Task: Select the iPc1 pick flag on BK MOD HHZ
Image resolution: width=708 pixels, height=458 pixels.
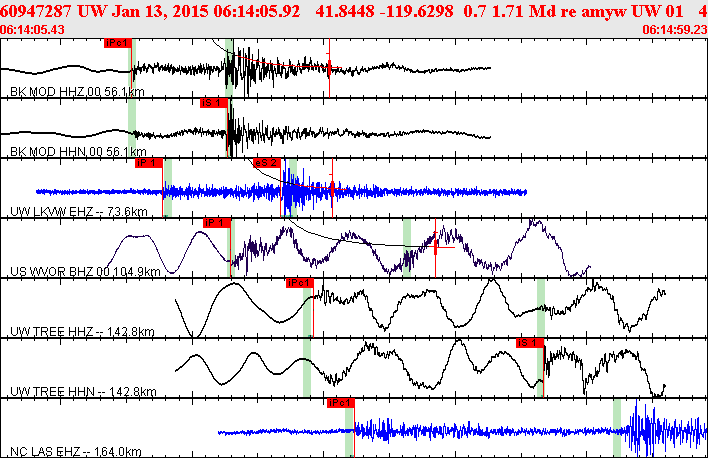Action: (118, 43)
